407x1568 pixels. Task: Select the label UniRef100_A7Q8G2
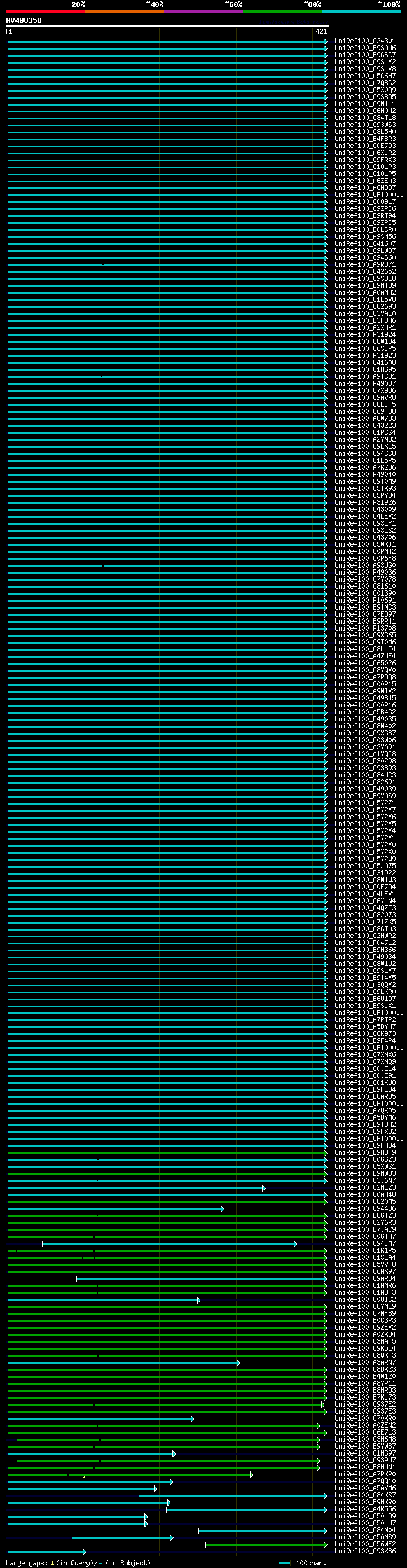(x=365, y=83)
